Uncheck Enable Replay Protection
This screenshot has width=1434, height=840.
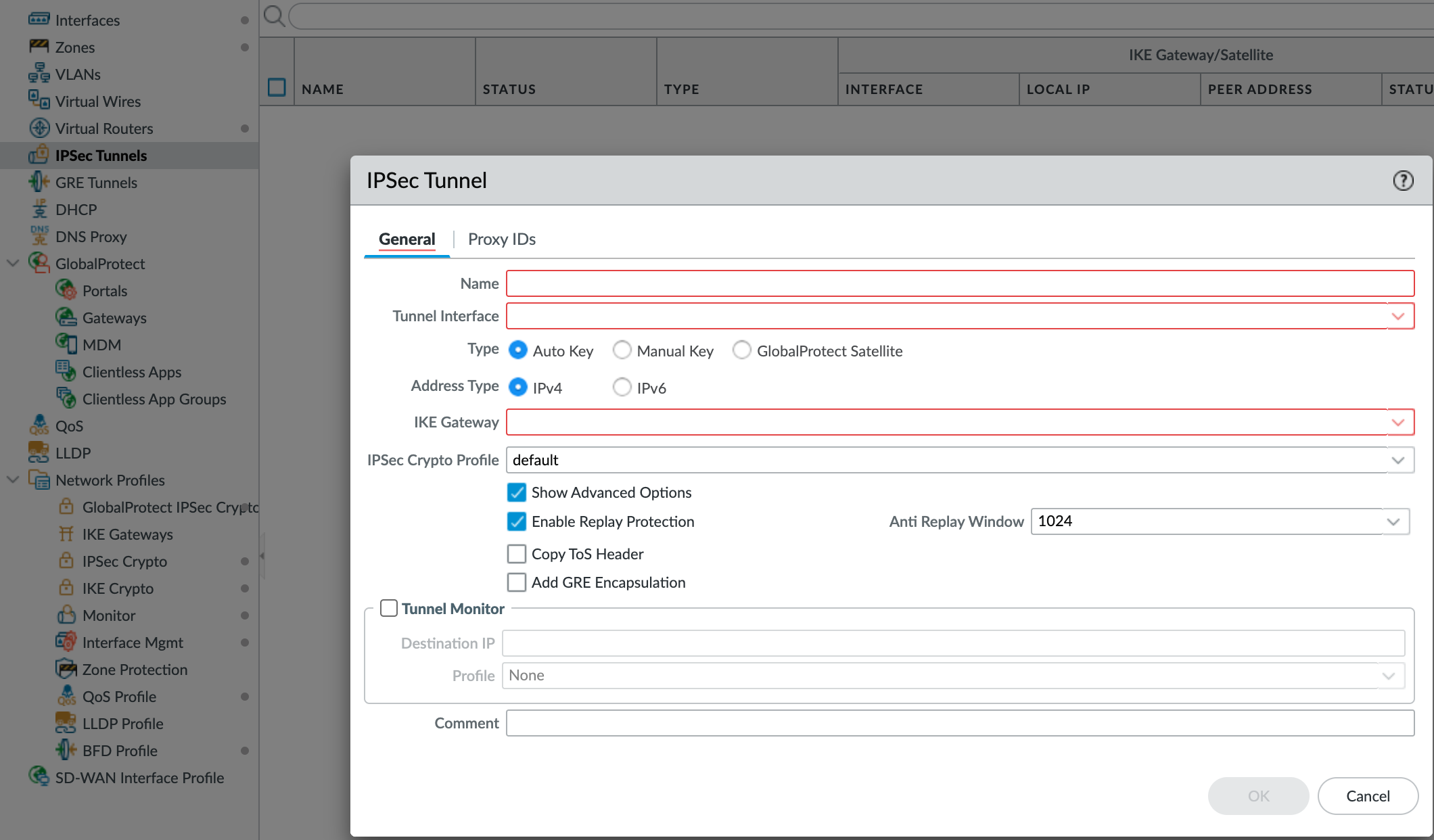[x=517, y=521]
